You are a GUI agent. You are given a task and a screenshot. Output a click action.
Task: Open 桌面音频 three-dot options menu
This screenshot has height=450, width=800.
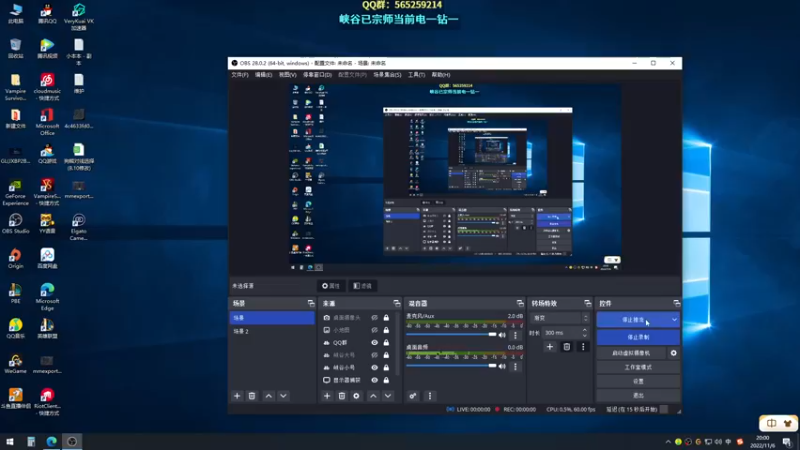(x=515, y=366)
